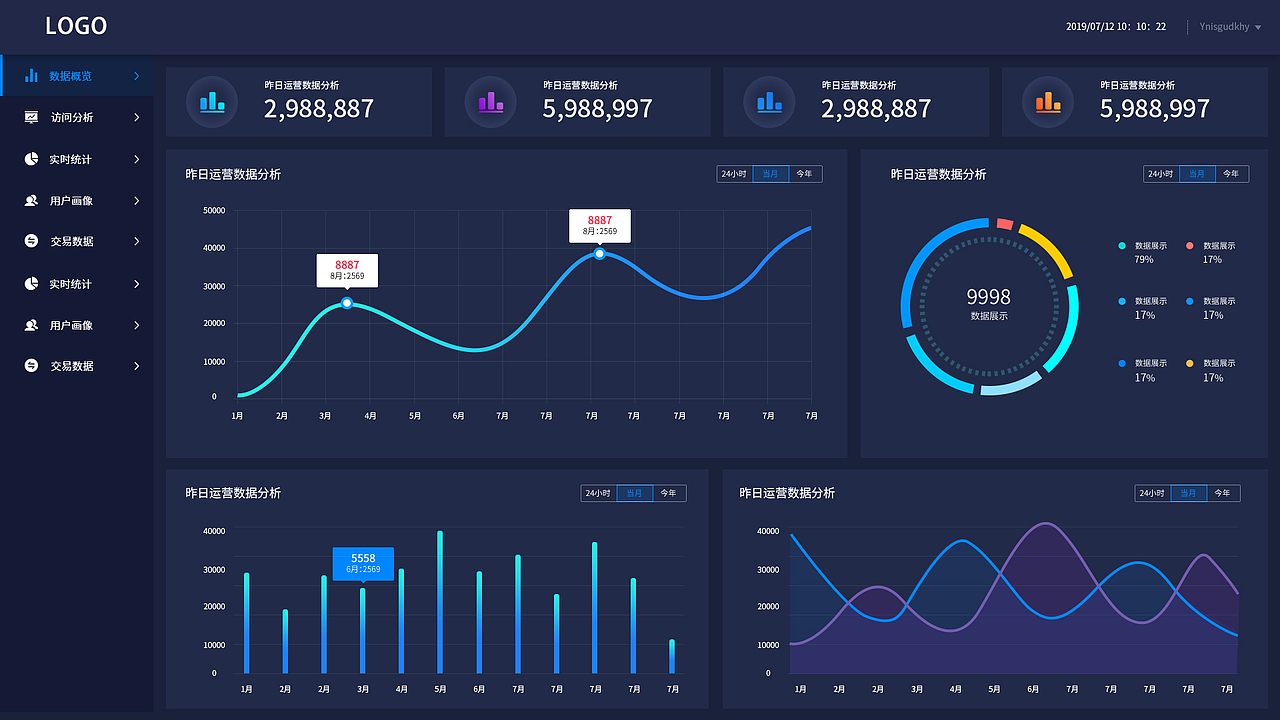
Task: Click the exchange icon of the last 交易数据 row
Action: coord(31,366)
